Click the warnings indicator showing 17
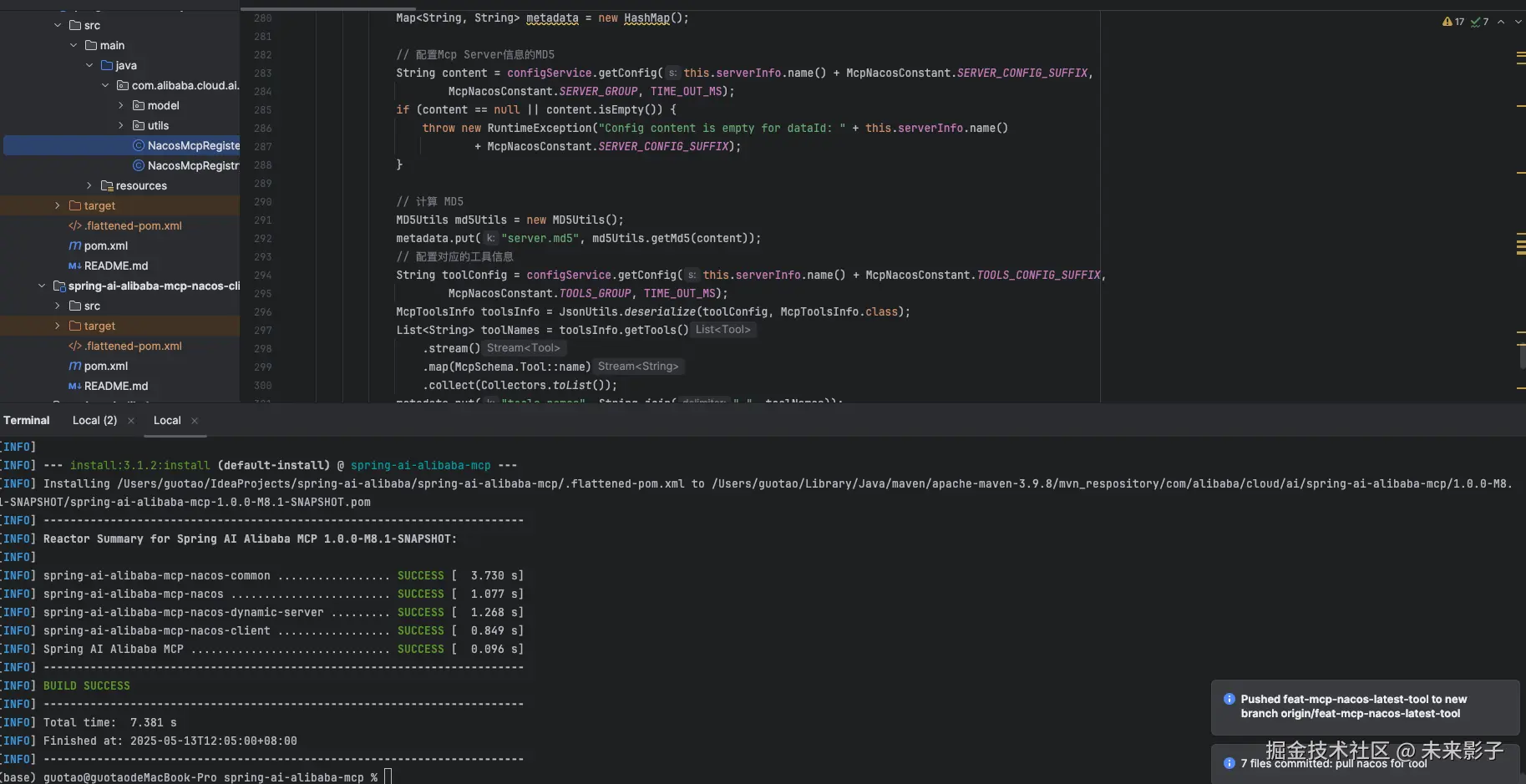 (1452, 22)
